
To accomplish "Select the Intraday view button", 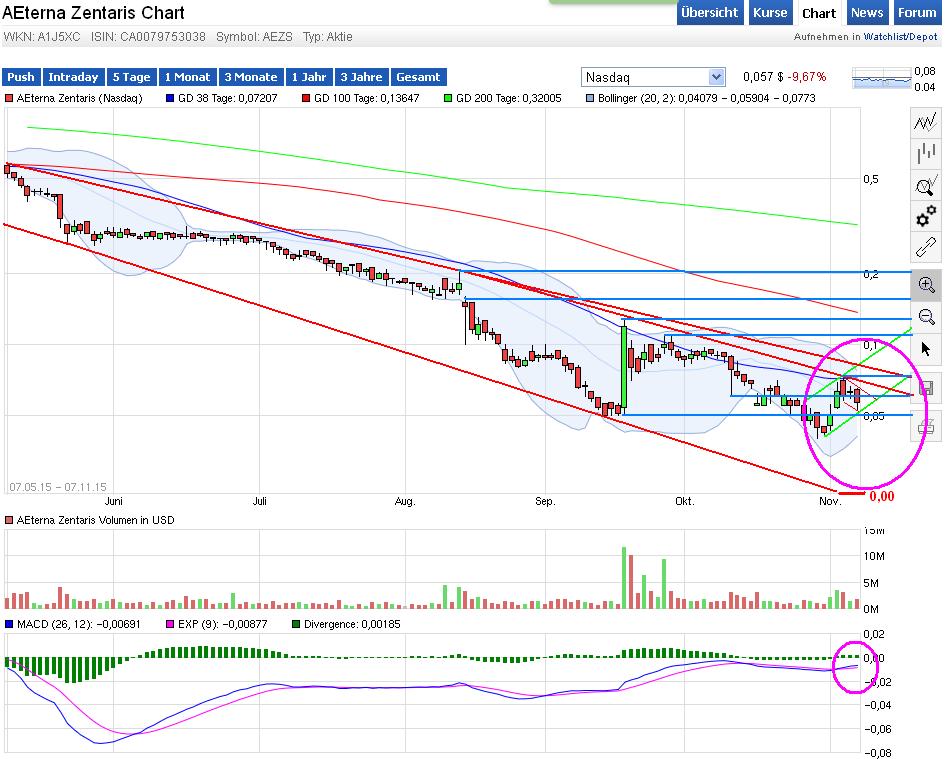I will [x=74, y=76].
